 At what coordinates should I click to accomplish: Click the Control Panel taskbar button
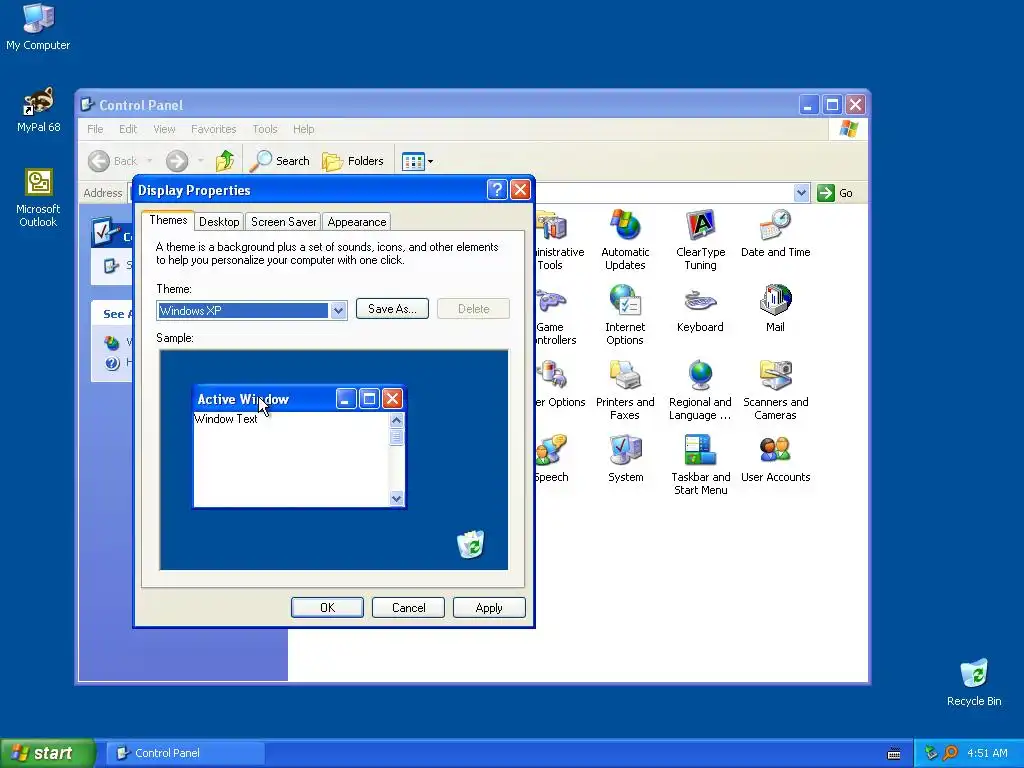tap(185, 753)
